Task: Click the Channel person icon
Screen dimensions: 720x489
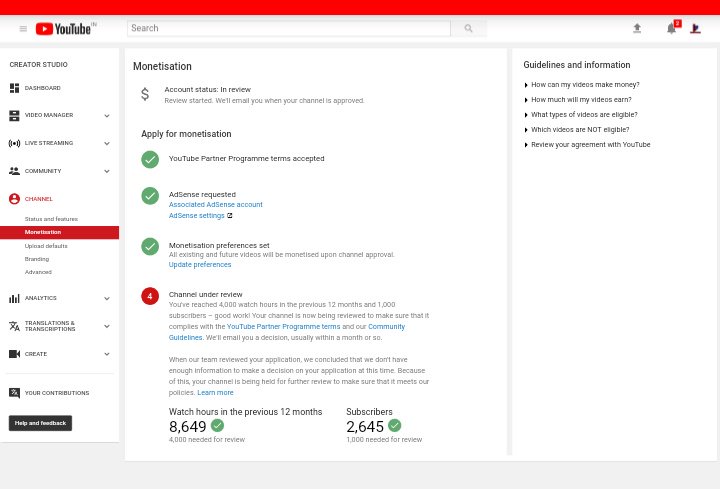Action: 14,199
